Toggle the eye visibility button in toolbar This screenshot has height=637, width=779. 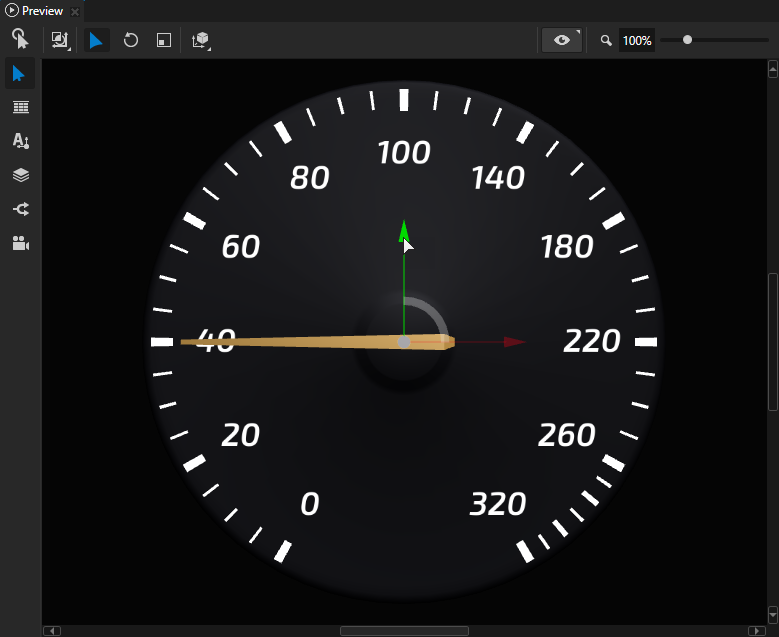pos(562,41)
